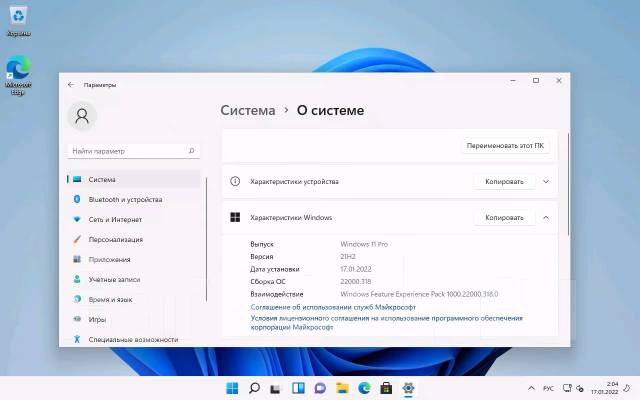Select Сеть и Интернет in the sidebar

134,219
